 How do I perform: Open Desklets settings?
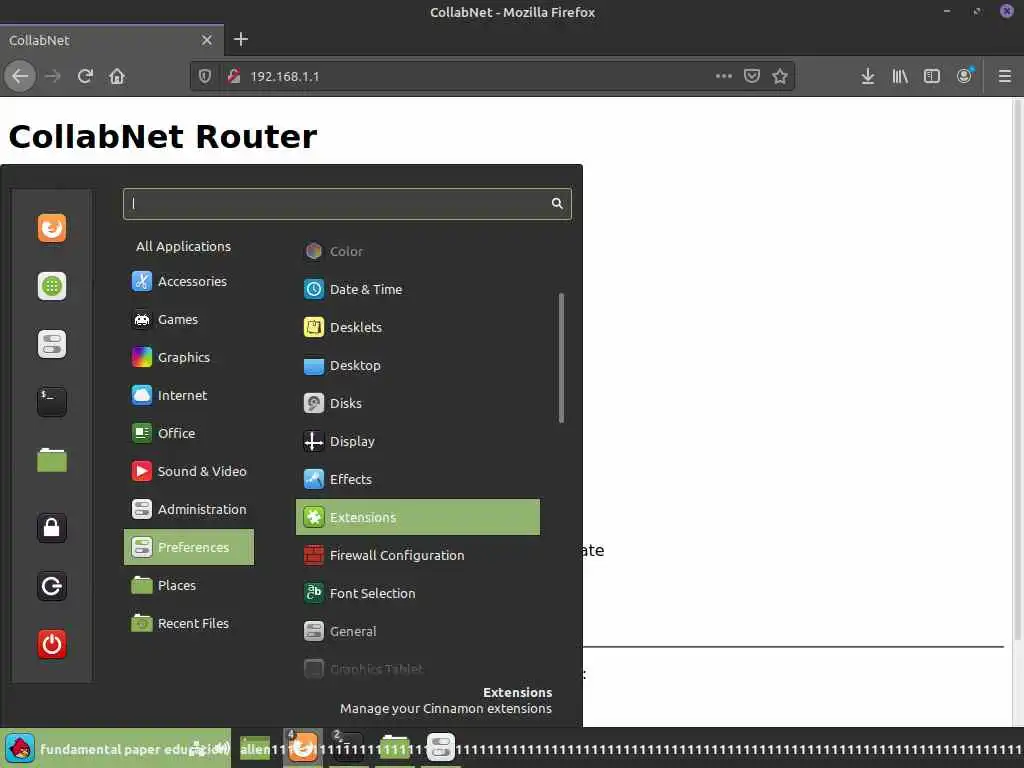point(418,327)
